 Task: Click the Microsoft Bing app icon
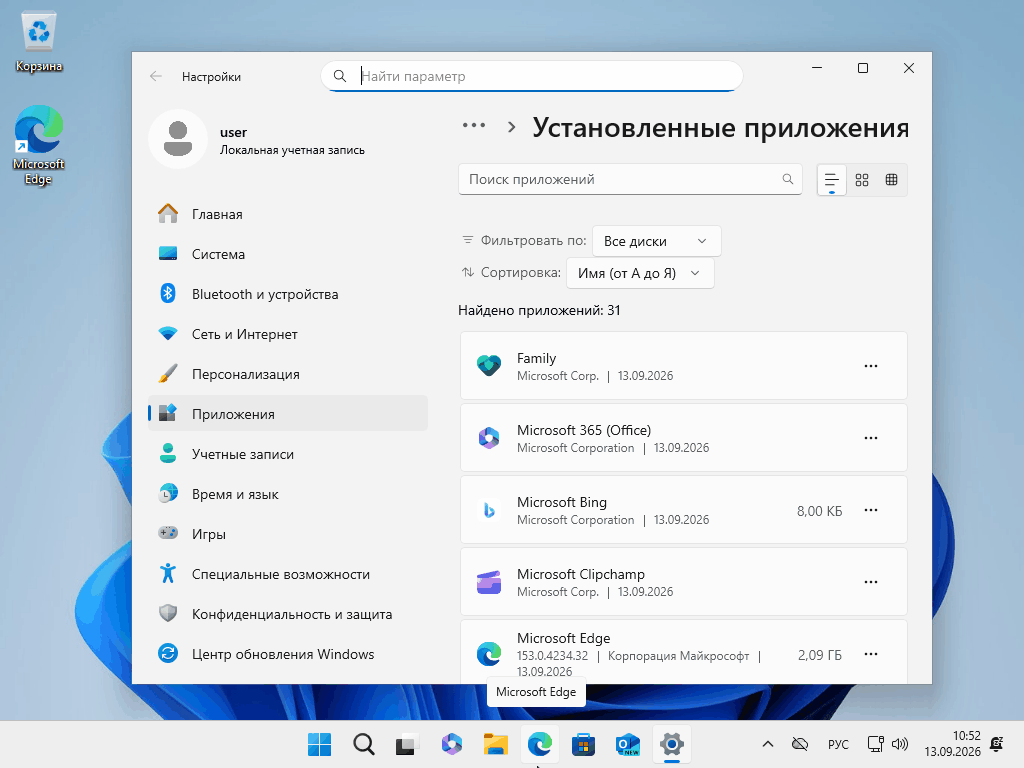click(488, 510)
